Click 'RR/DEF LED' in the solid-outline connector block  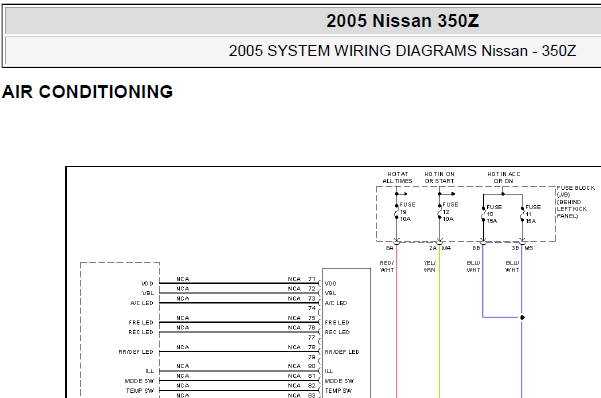click(342, 352)
